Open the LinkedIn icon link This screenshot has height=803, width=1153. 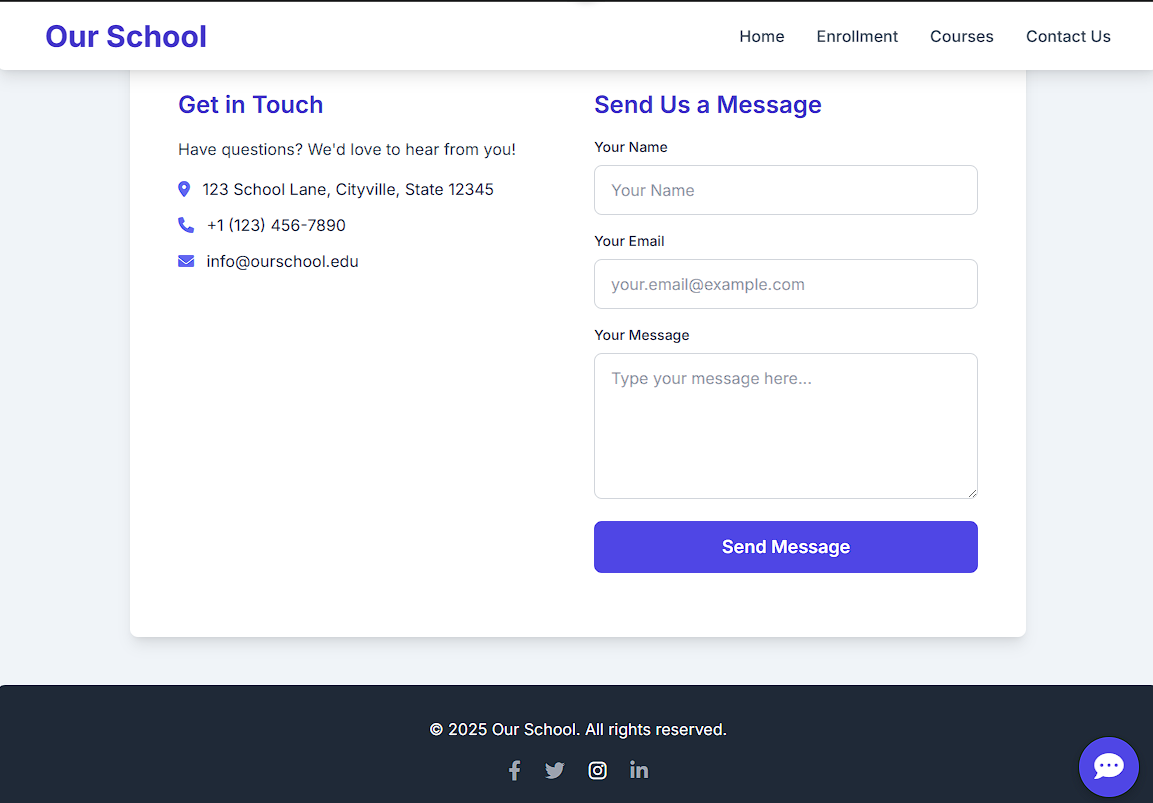pos(639,770)
